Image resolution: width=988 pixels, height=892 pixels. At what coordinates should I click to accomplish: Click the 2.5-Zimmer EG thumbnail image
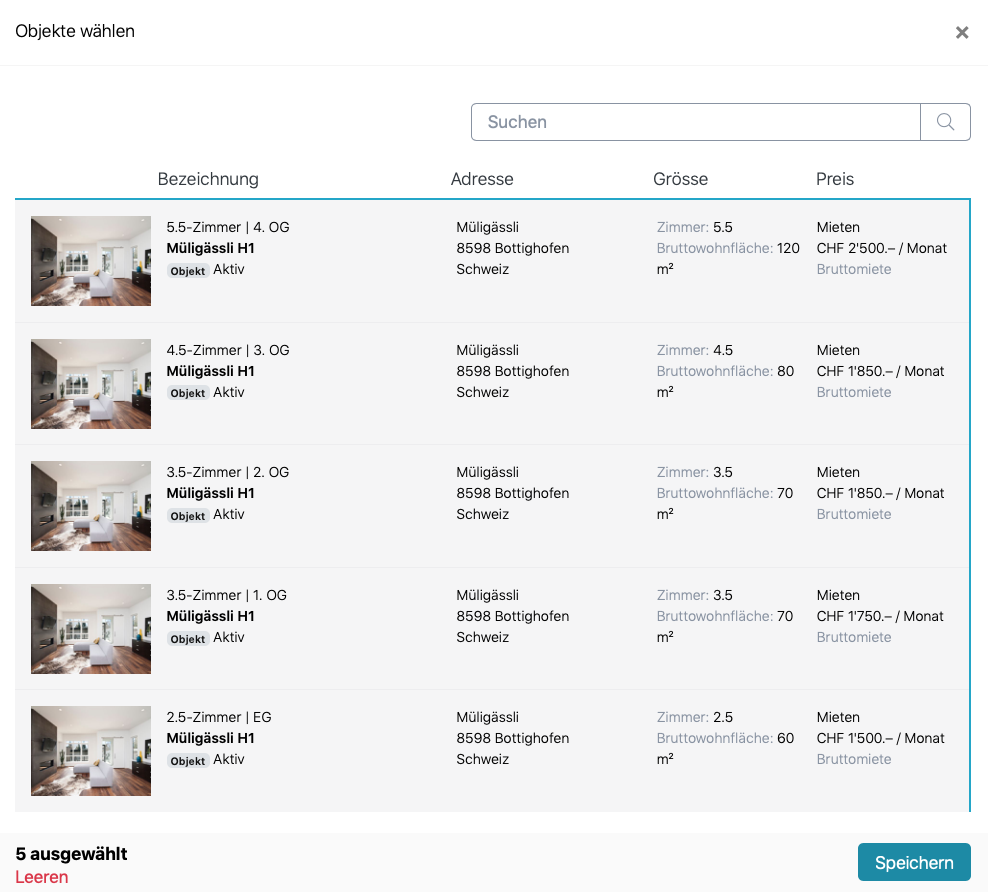pos(91,751)
